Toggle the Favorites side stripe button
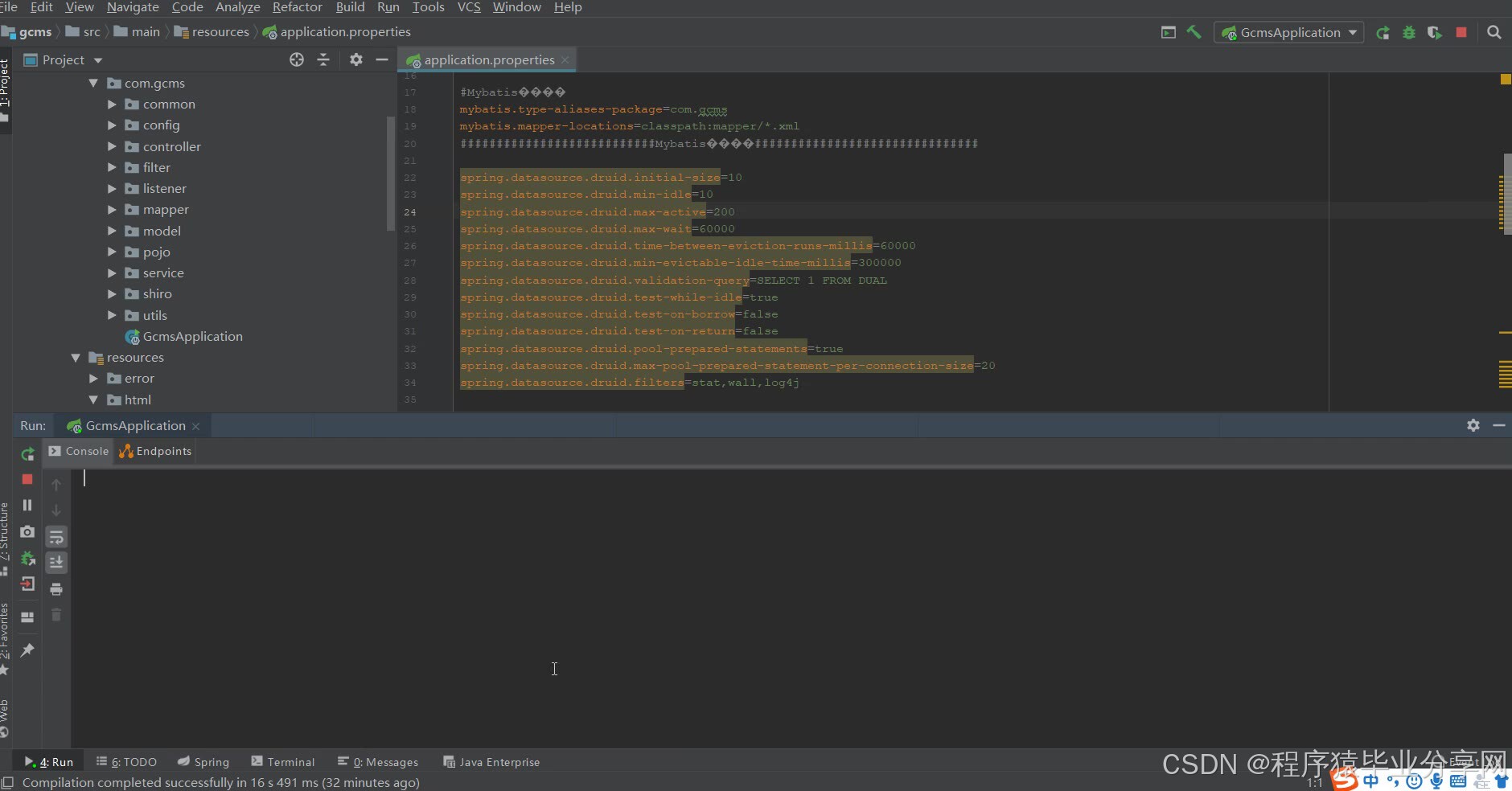The height and width of the screenshot is (791, 1512). click(5, 638)
